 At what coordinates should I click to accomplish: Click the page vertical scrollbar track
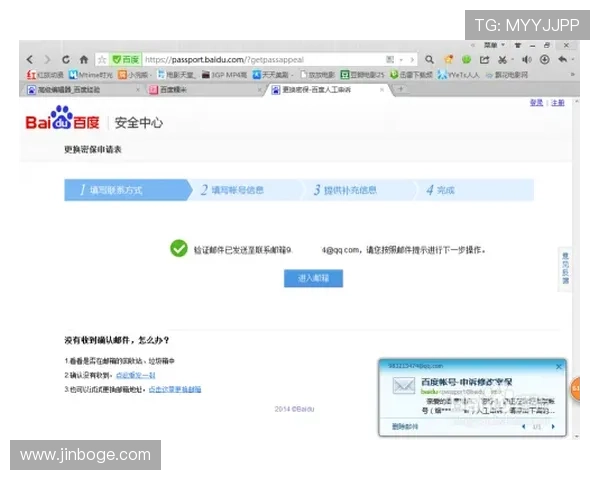[576, 268]
